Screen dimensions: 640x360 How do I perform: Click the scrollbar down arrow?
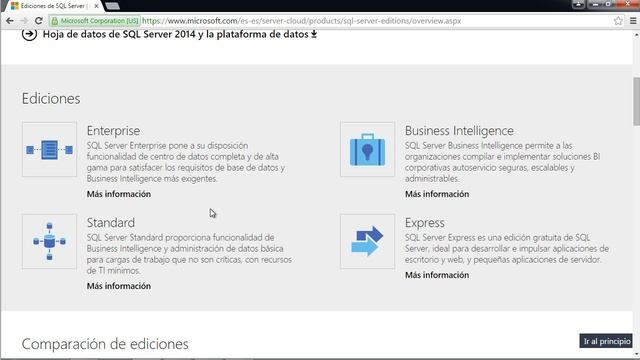[x=636, y=355]
